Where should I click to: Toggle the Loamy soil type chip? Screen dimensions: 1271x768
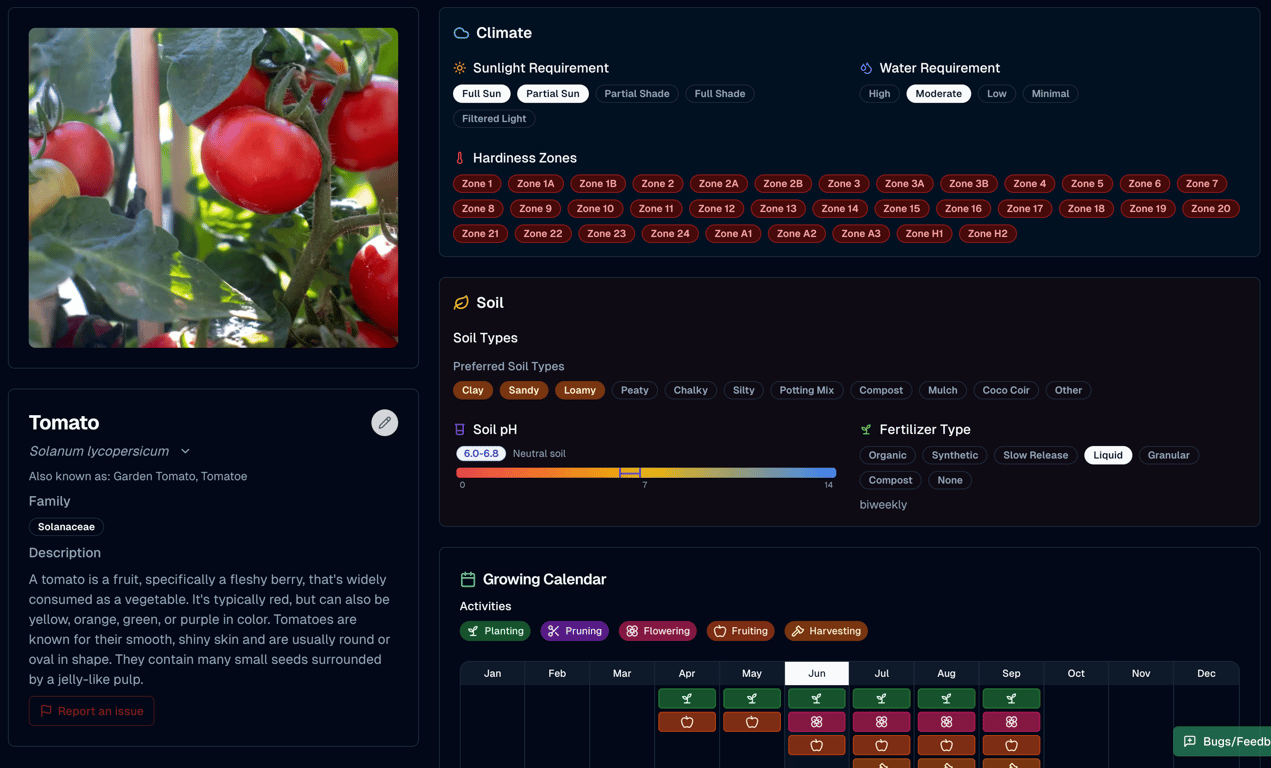[x=580, y=390]
